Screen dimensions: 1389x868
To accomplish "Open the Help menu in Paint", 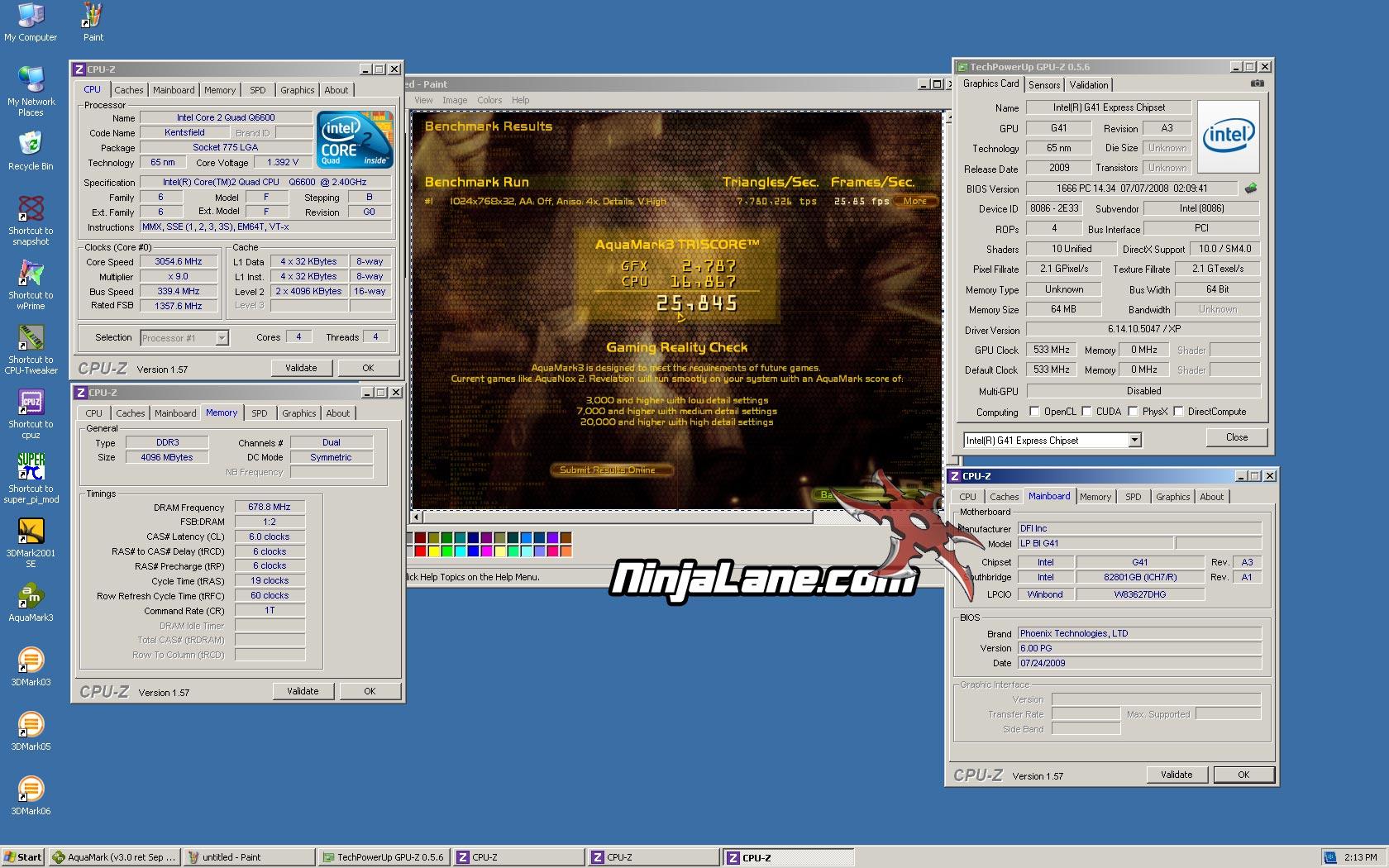I will [520, 100].
